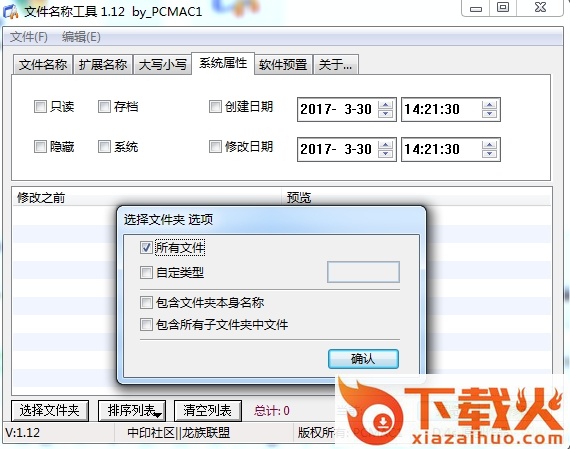
Task: Tick the 隐藏 checkbox
Action: pos(40,147)
